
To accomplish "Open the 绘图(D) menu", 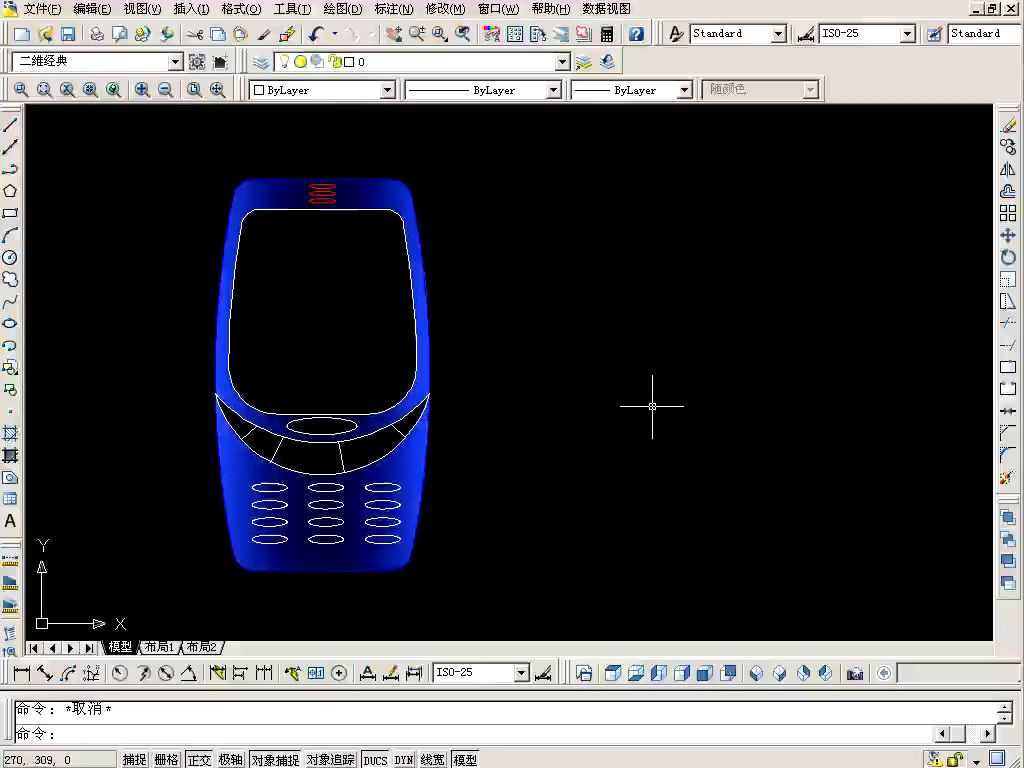I will (x=343, y=9).
